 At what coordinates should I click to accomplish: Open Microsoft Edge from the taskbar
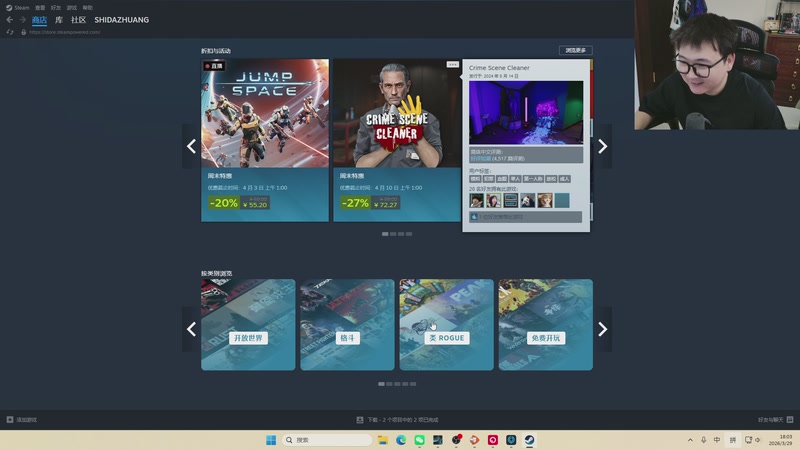[x=401, y=440]
